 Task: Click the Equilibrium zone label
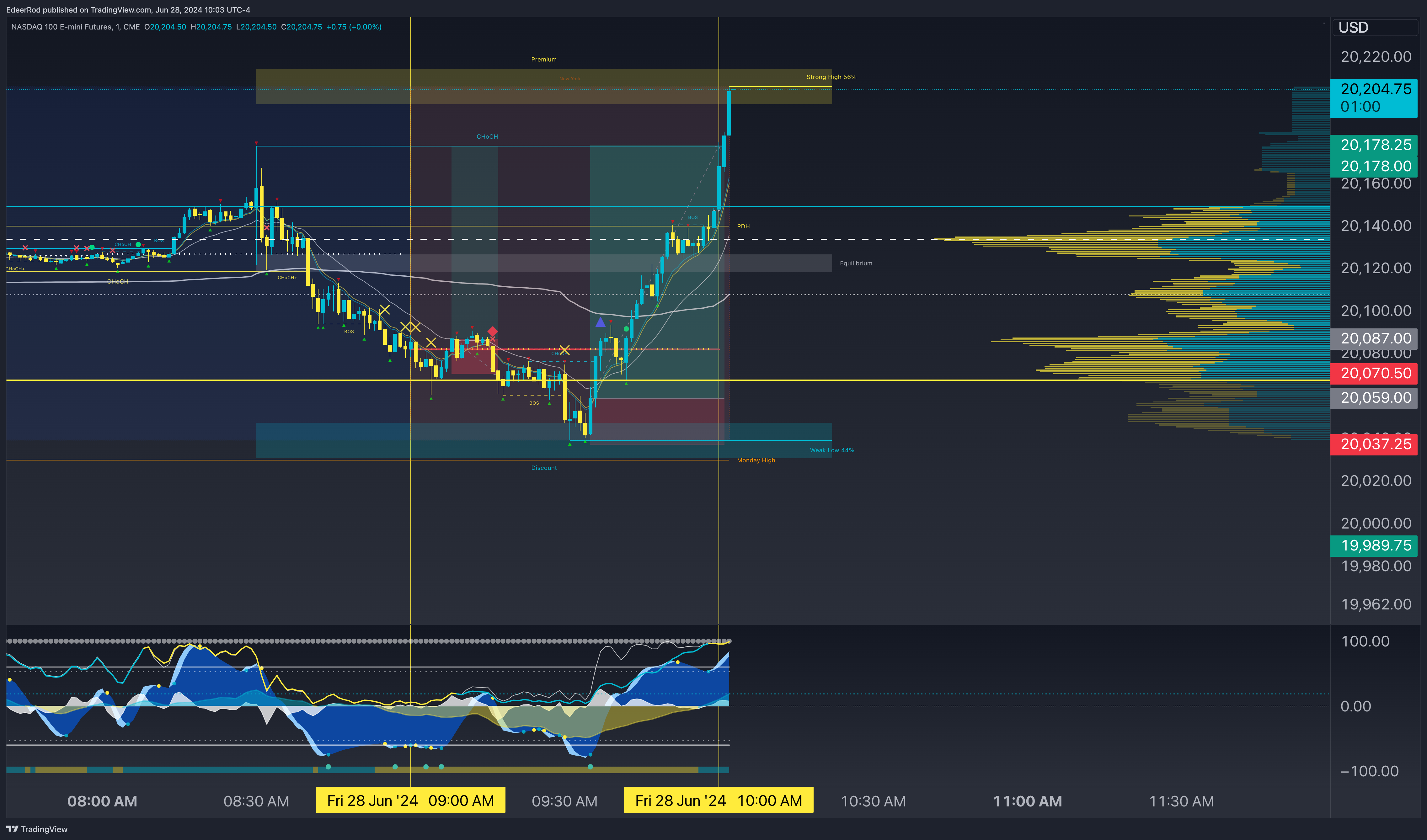tap(856, 263)
